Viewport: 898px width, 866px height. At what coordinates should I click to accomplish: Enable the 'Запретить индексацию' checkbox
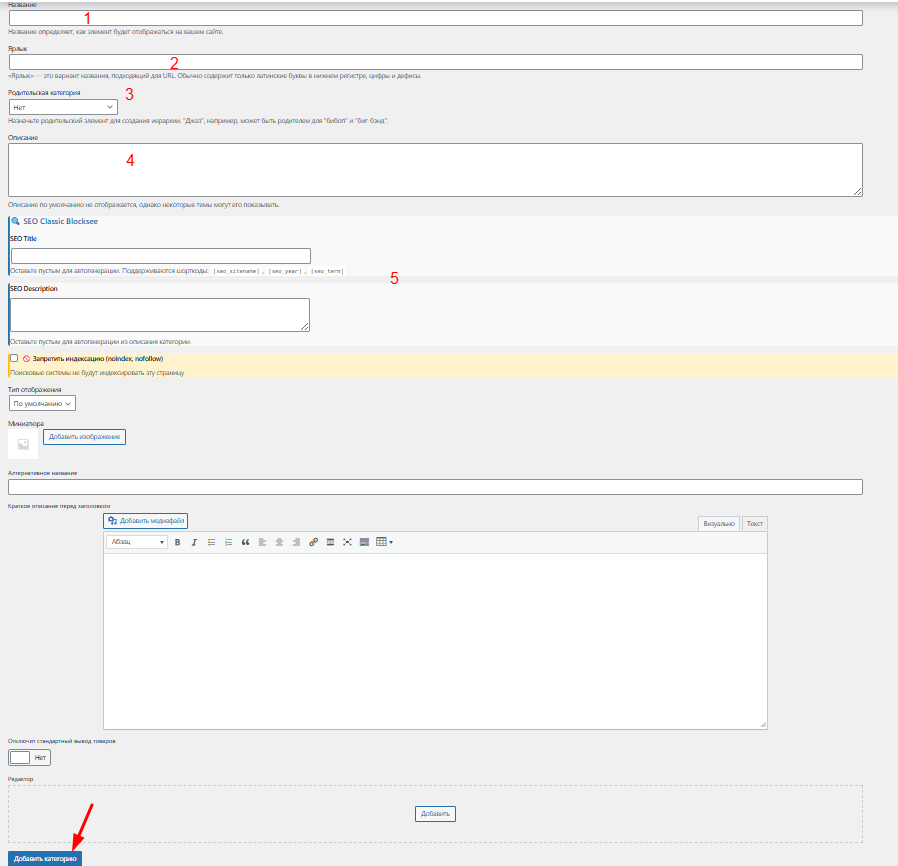tap(14, 358)
